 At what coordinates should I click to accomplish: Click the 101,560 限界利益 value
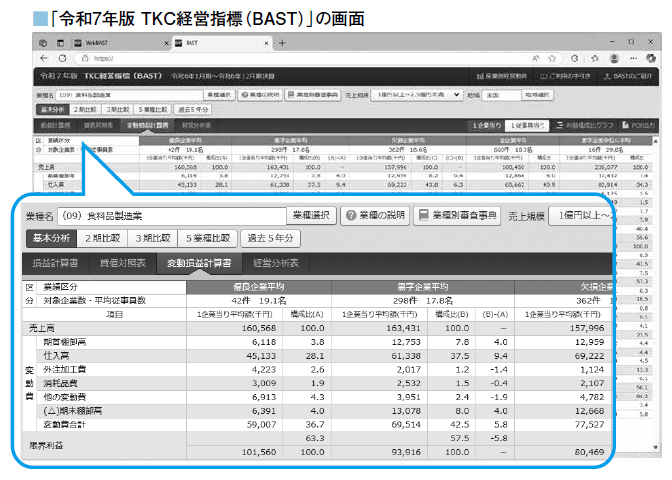[259, 452]
